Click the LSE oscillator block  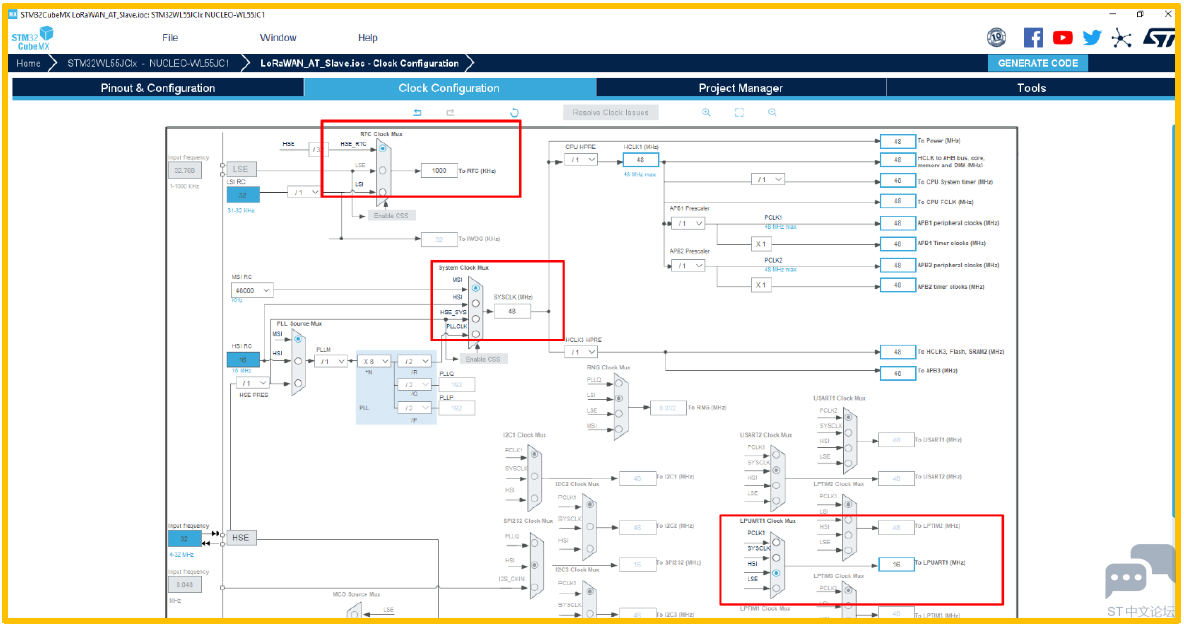pos(240,169)
